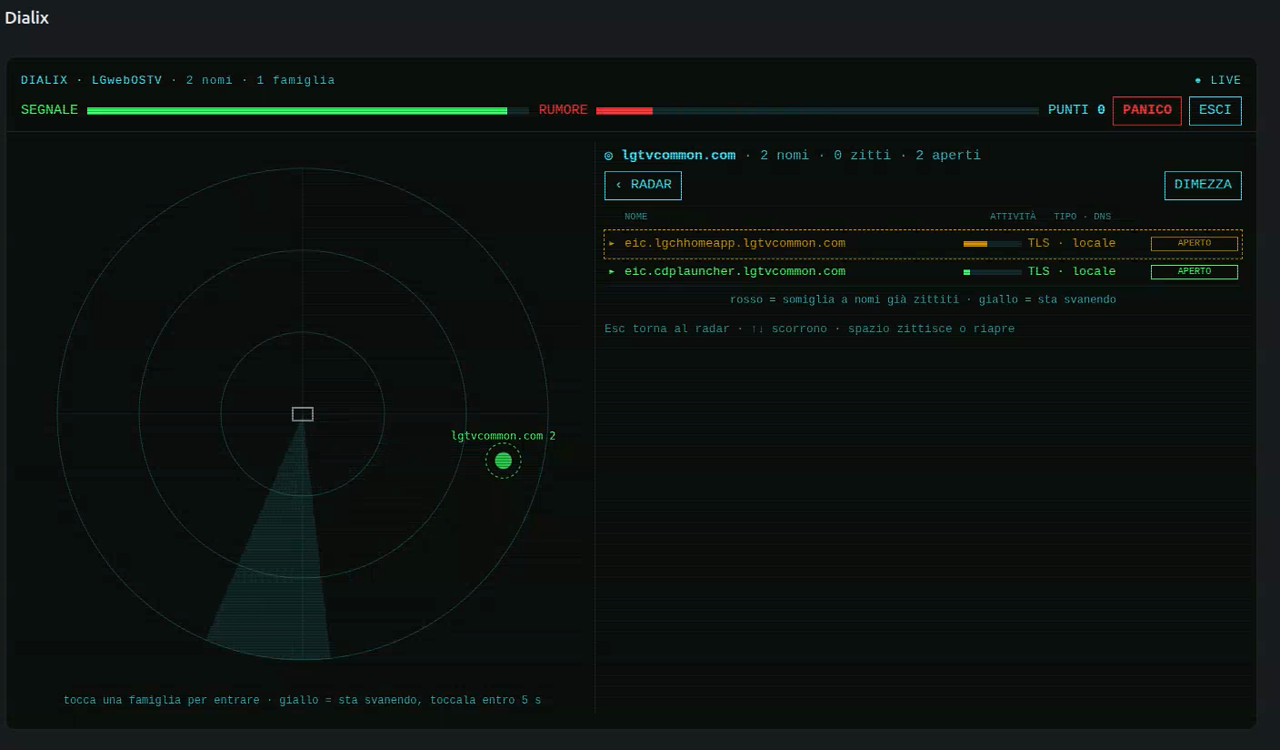Select row eic.lgchhomeapp.lgtvcommon.com
Viewport: 1280px width, 750px height.
pos(923,243)
